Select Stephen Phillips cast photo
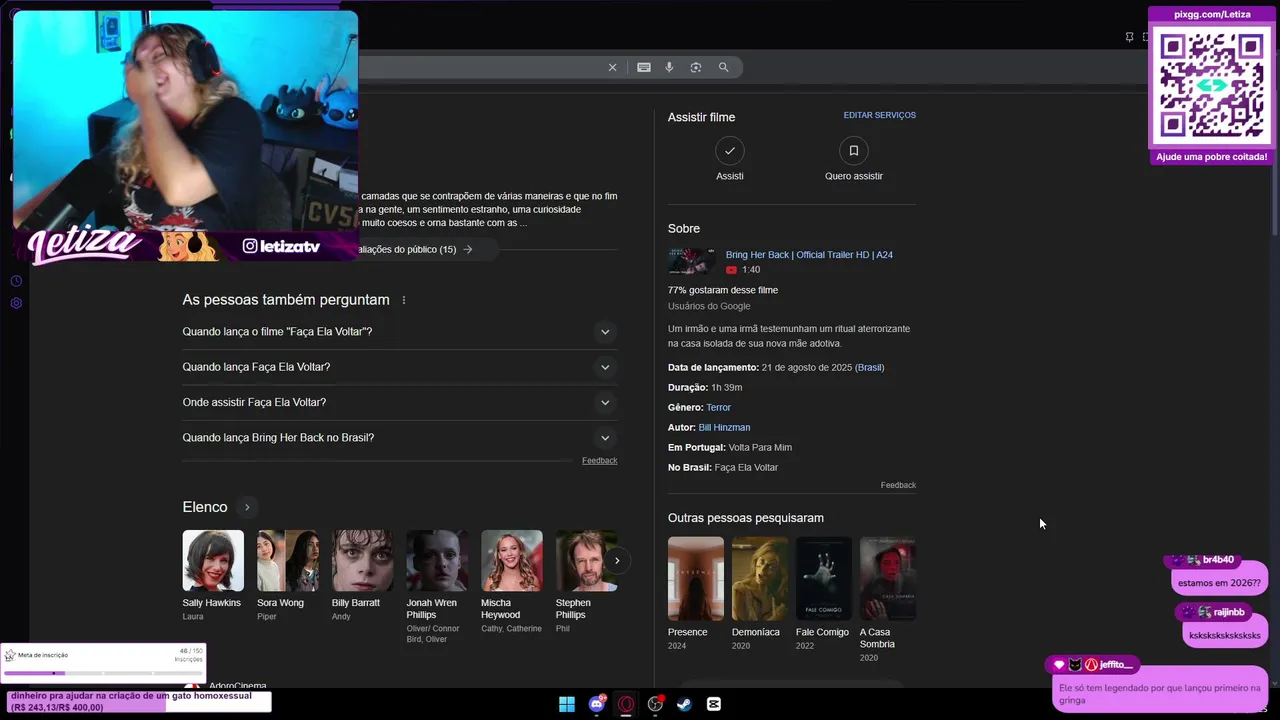This screenshot has width=1280, height=720. [x=584, y=561]
